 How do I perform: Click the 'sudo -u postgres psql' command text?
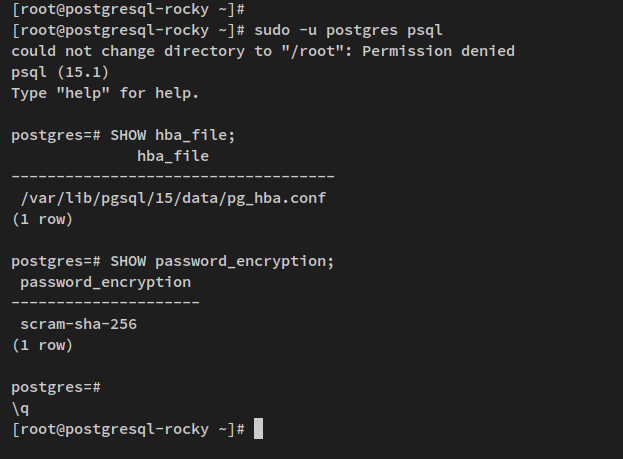tap(348, 30)
